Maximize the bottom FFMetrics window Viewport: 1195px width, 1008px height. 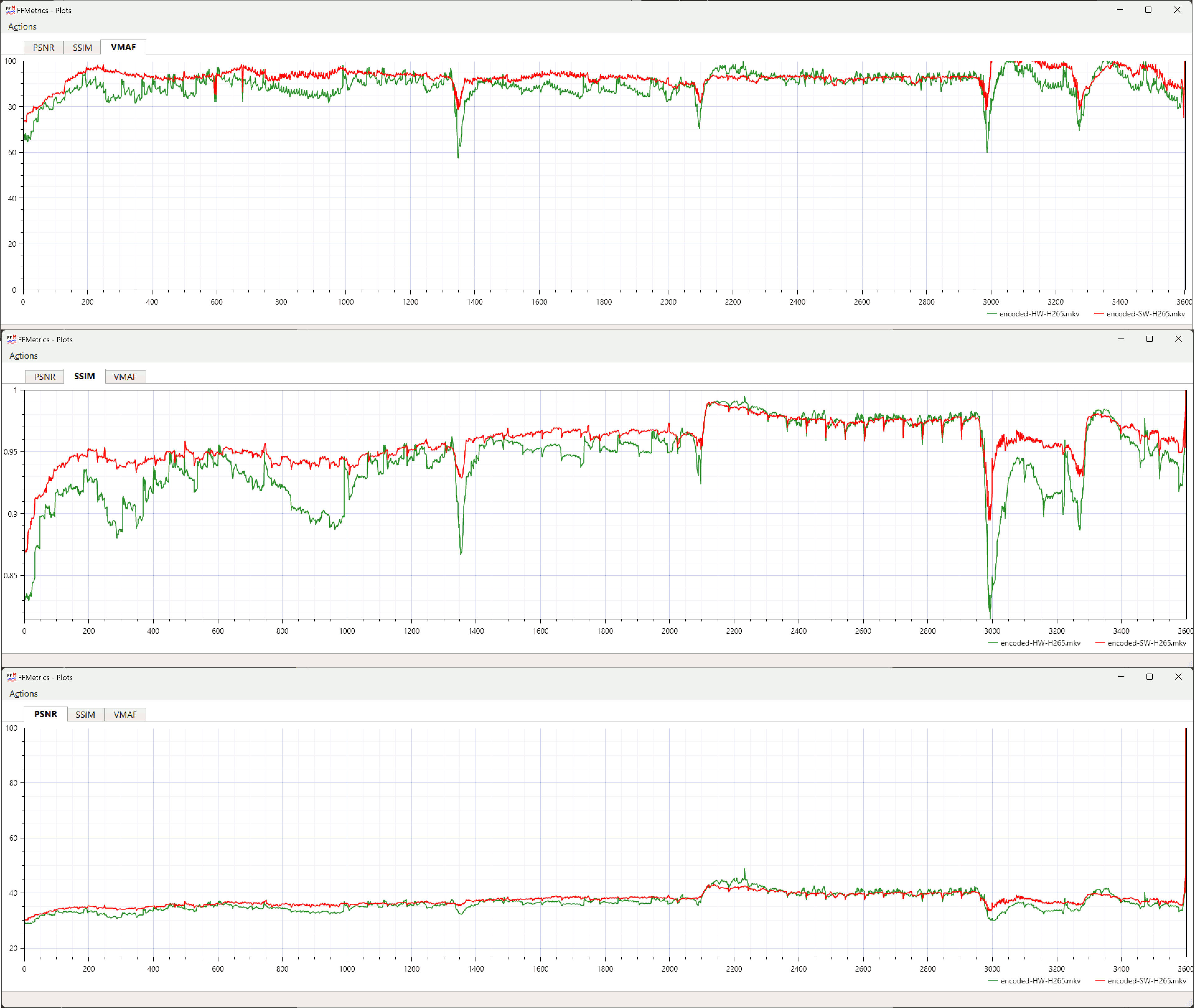[x=1149, y=677]
